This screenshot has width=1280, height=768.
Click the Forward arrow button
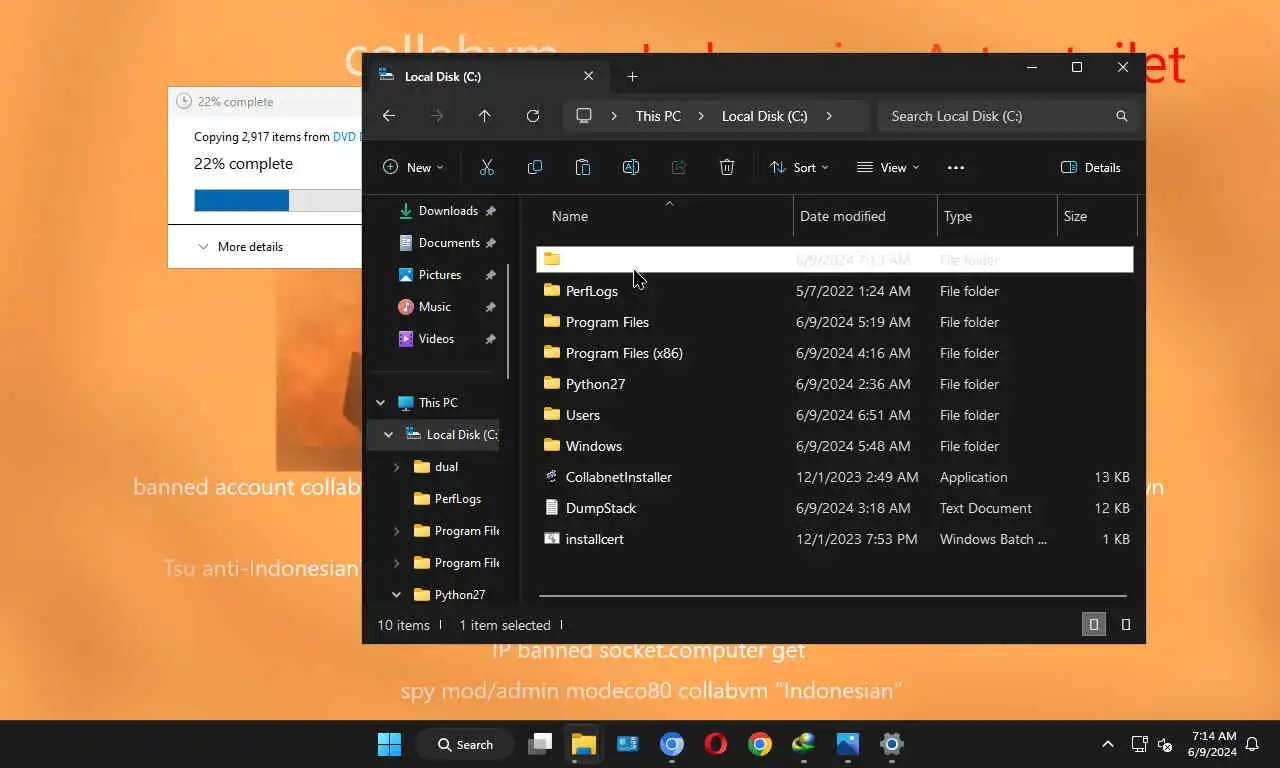pos(437,116)
